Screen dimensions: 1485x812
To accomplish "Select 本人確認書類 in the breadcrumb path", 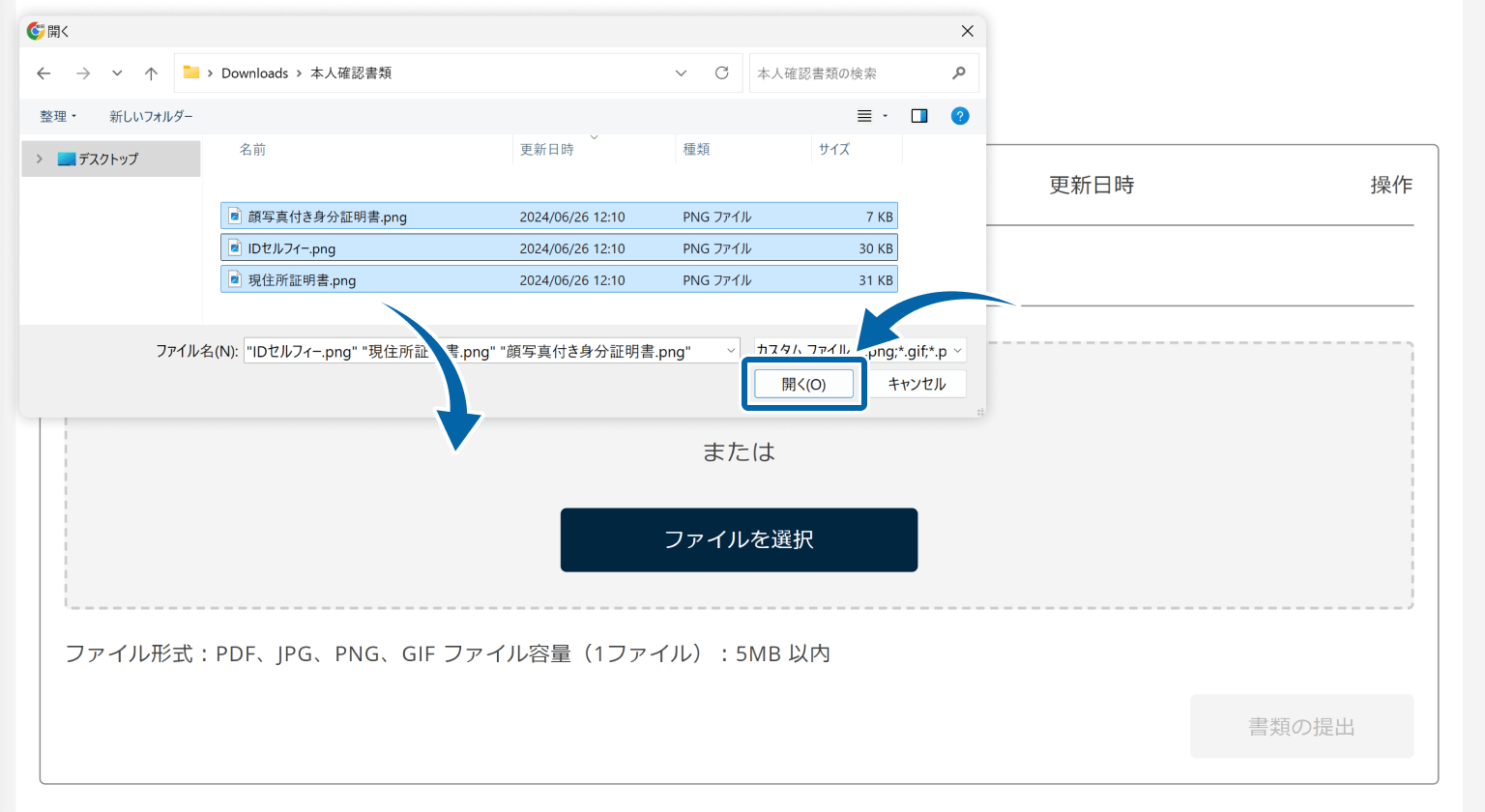I will pos(351,73).
